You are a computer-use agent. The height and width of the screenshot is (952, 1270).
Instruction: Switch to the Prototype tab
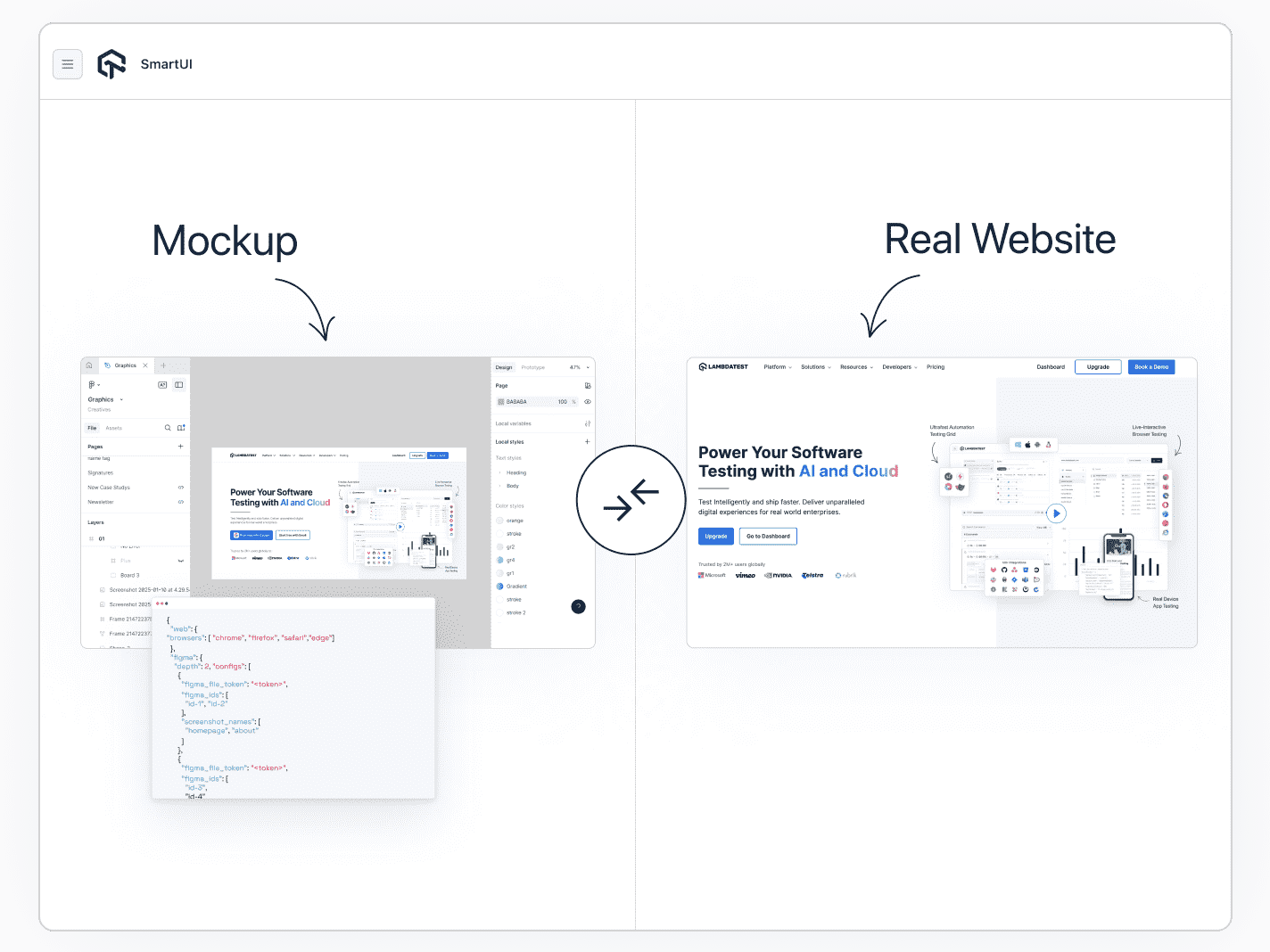click(533, 367)
